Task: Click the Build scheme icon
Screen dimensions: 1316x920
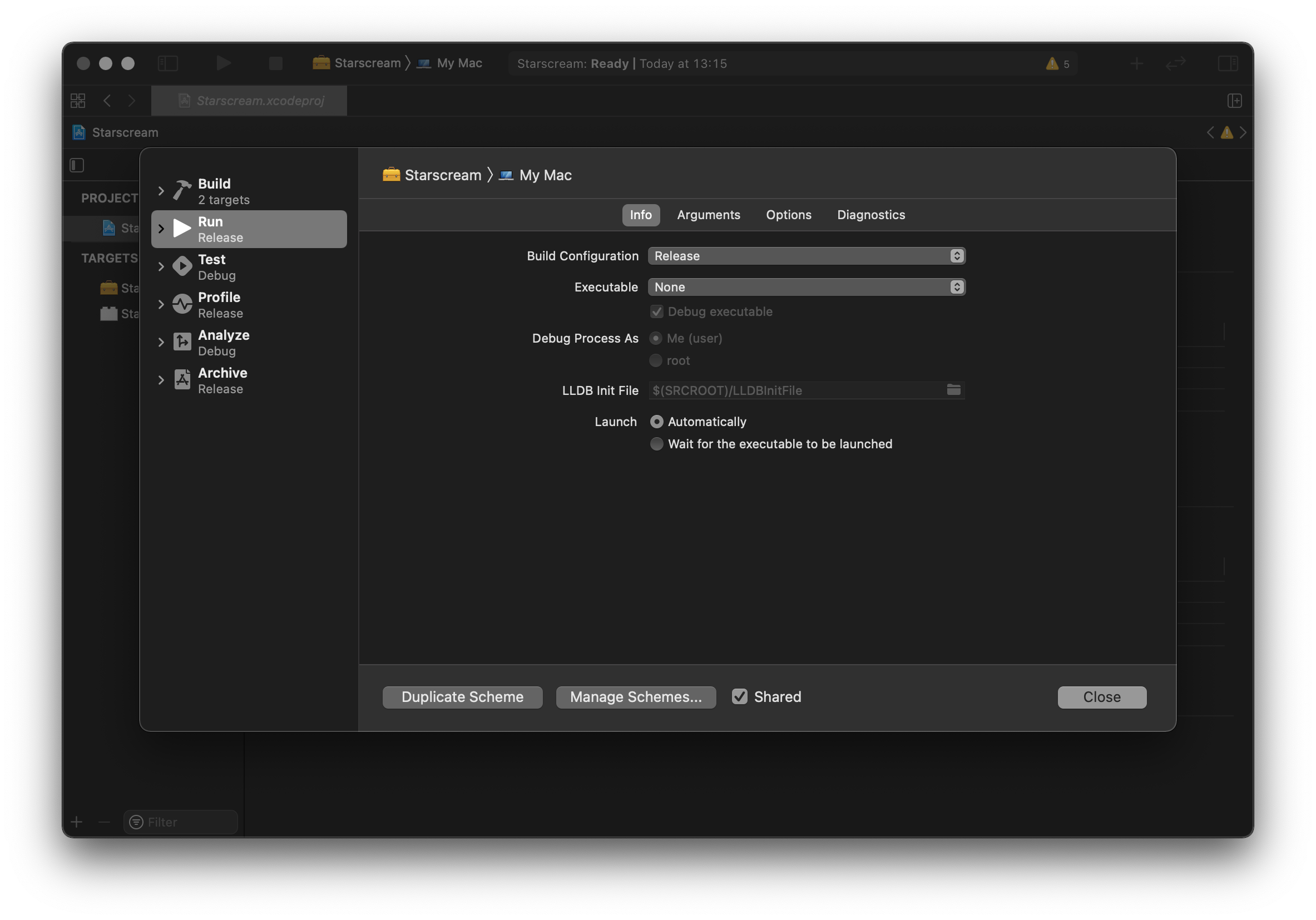Action: click(x=182, y=190)
